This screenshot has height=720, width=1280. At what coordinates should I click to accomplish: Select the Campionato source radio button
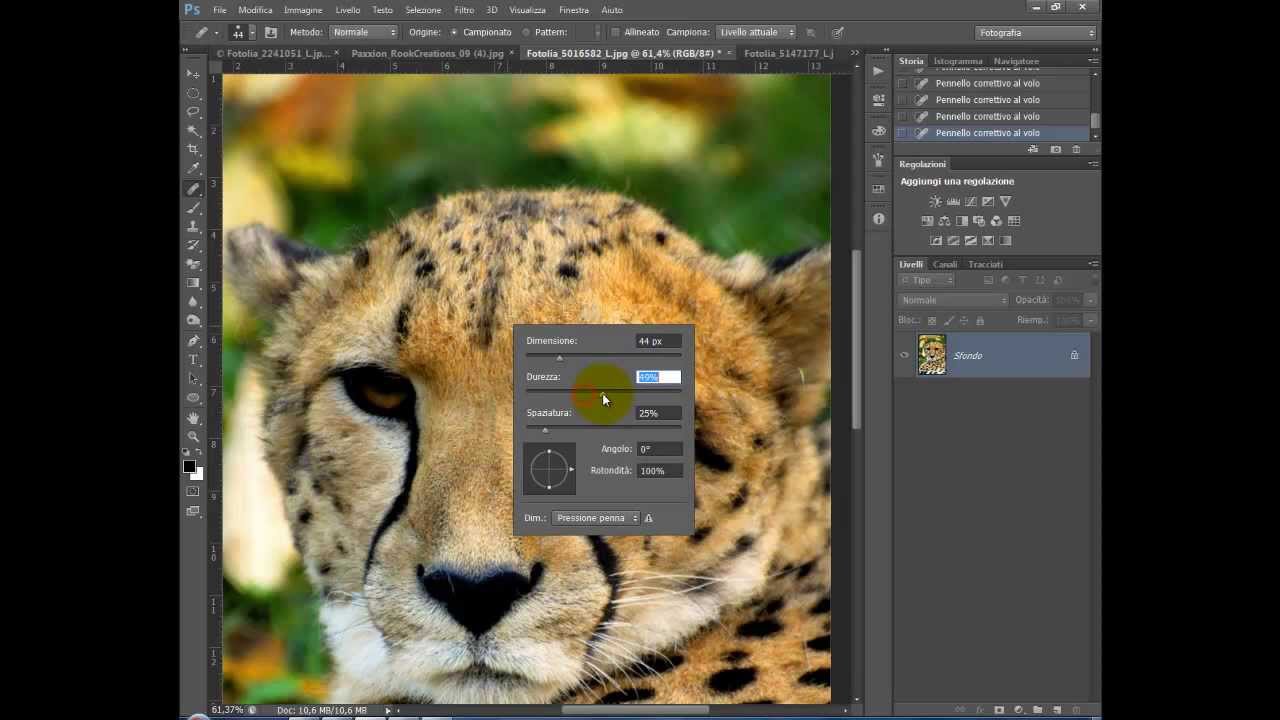[x=454, y=32]
